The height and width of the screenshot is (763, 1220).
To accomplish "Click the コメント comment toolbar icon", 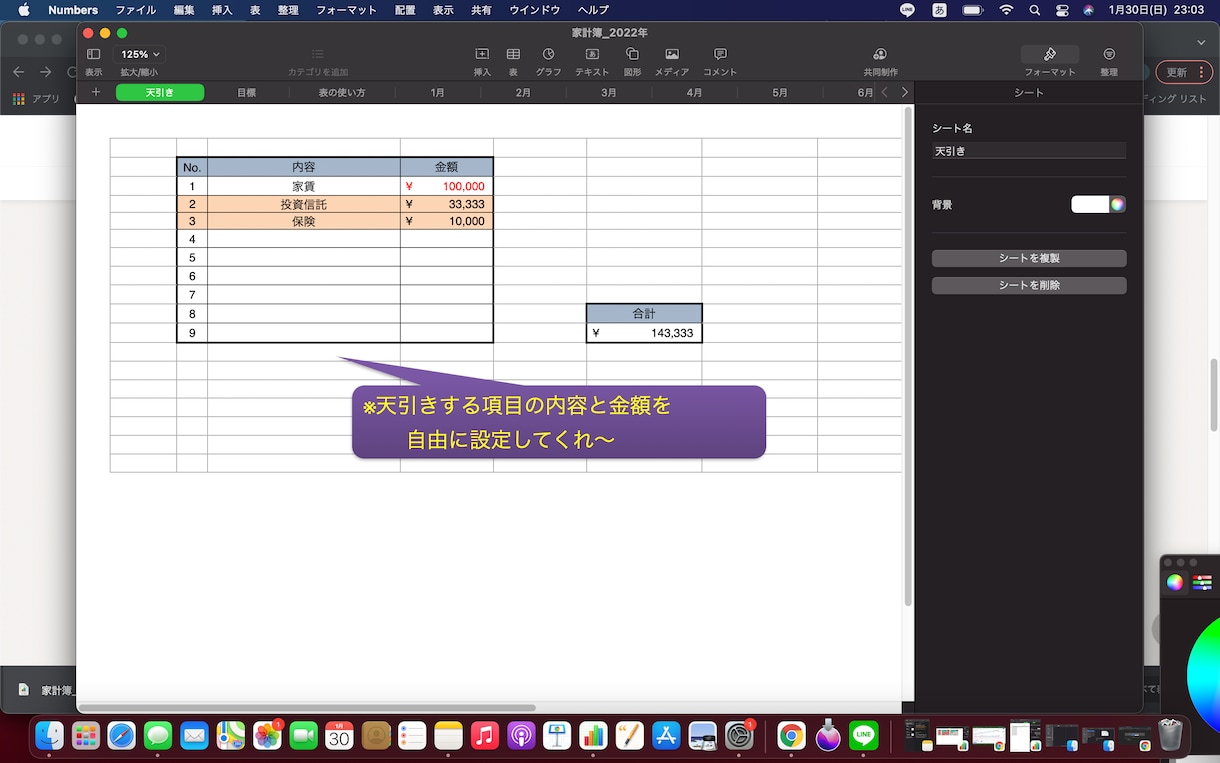I will [x=720, y=54].
